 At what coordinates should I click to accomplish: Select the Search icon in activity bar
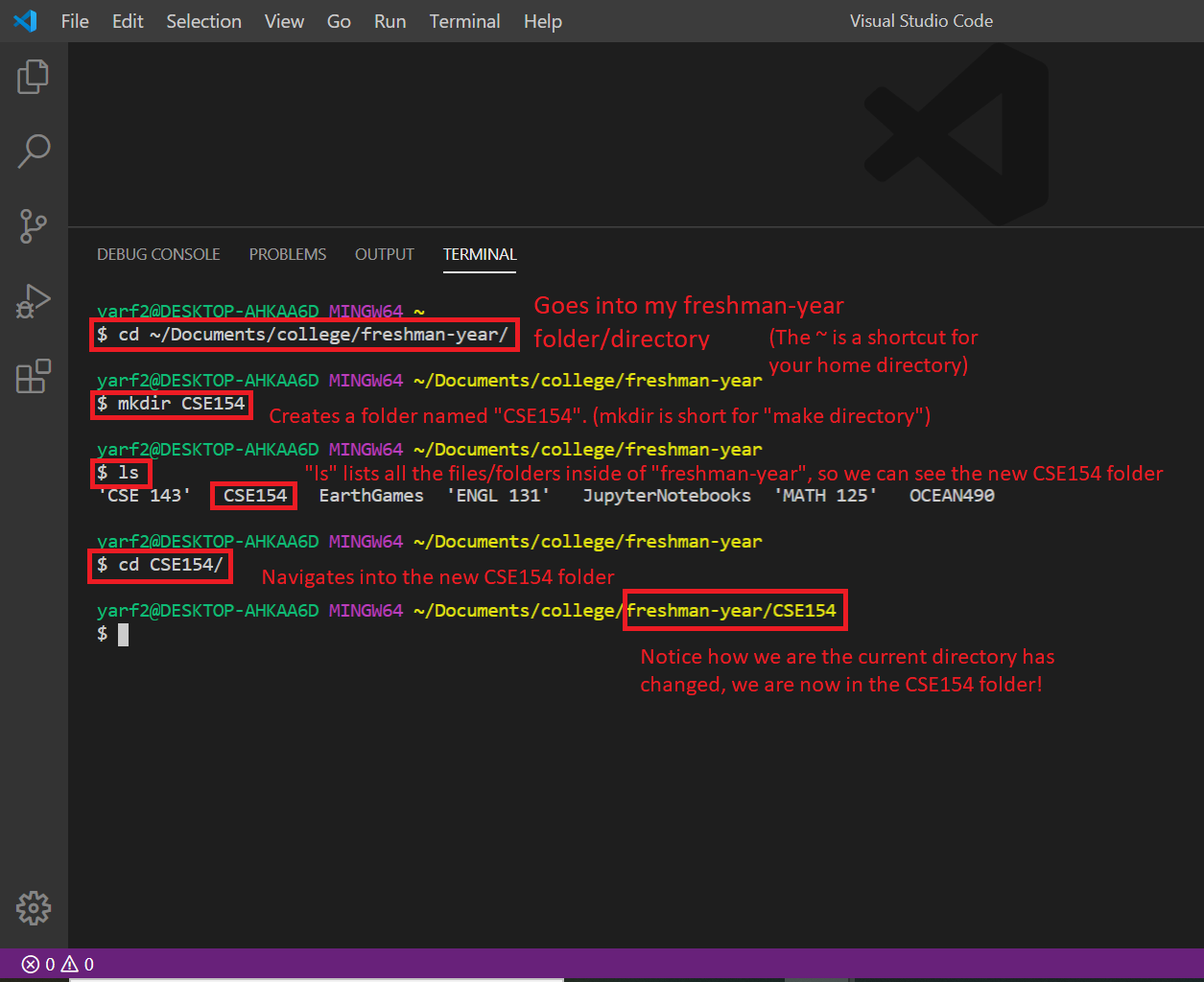pyautogui.click(x=34, y=151)
